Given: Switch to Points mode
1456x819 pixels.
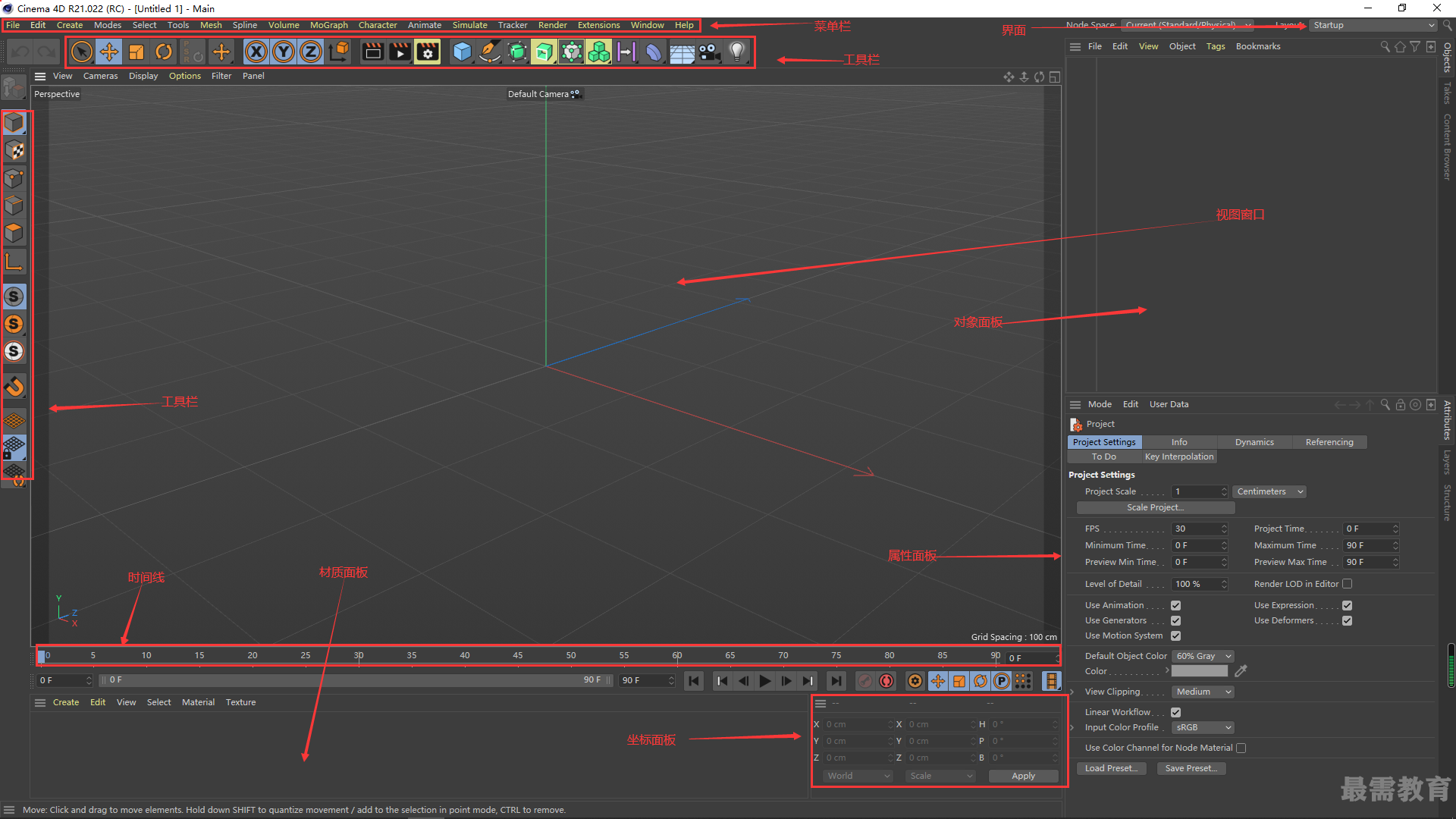Looking at the screenshot, I should coord(14,178).
